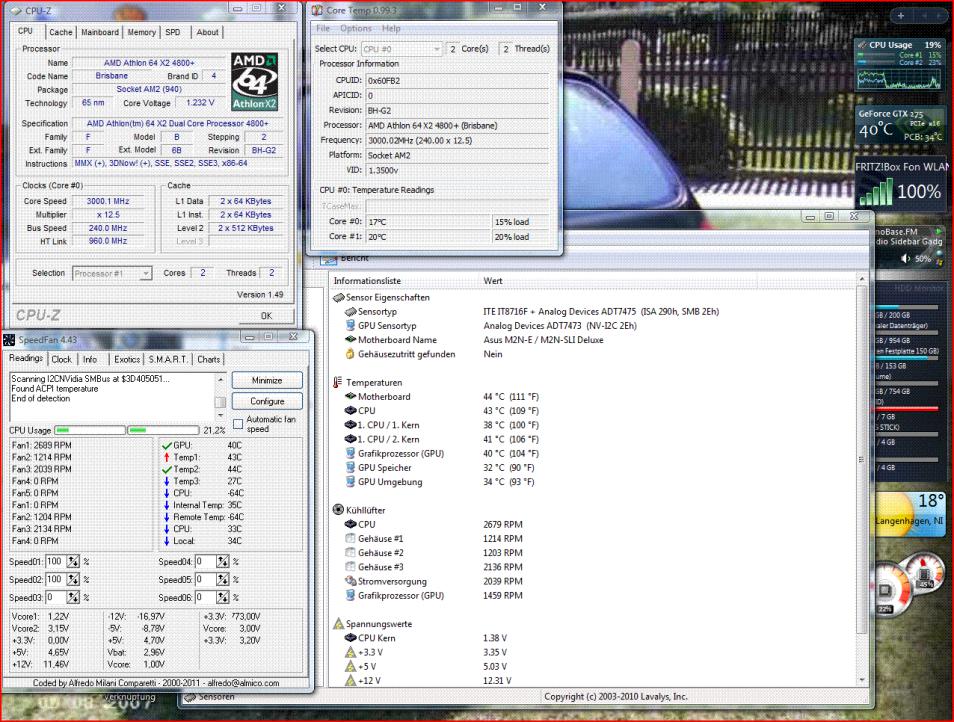954x722 pixels.
Task: Click the AMD Athlon X2 logo in CPU-Z
Action: pyautogui.click(x=254, y=82)
